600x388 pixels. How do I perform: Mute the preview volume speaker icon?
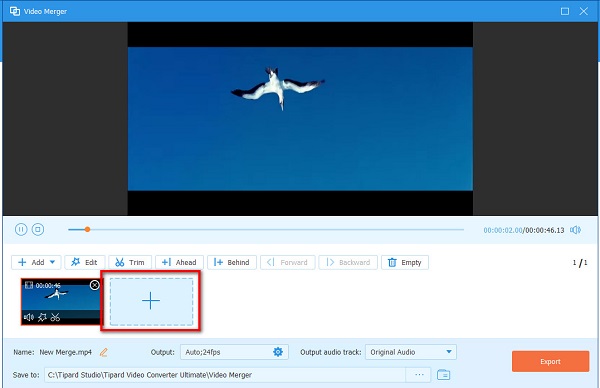(x=575, y=230)
